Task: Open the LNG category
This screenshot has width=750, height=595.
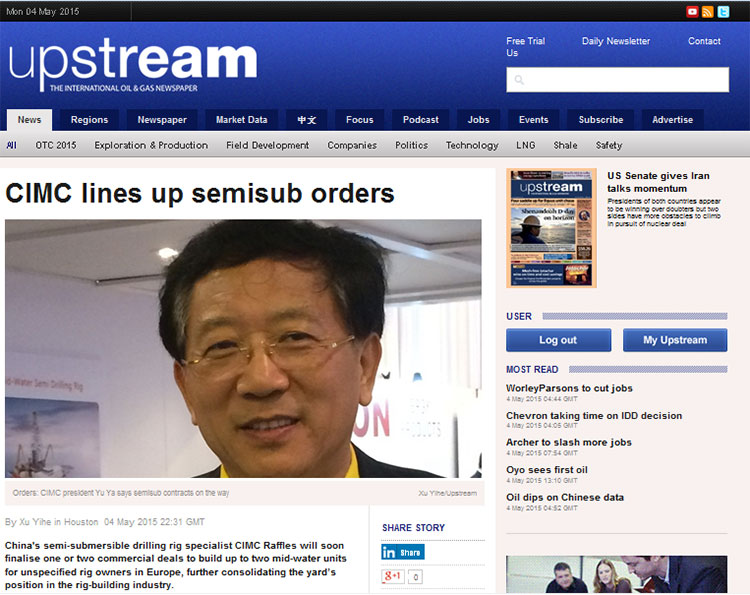Action: (525, 145)
